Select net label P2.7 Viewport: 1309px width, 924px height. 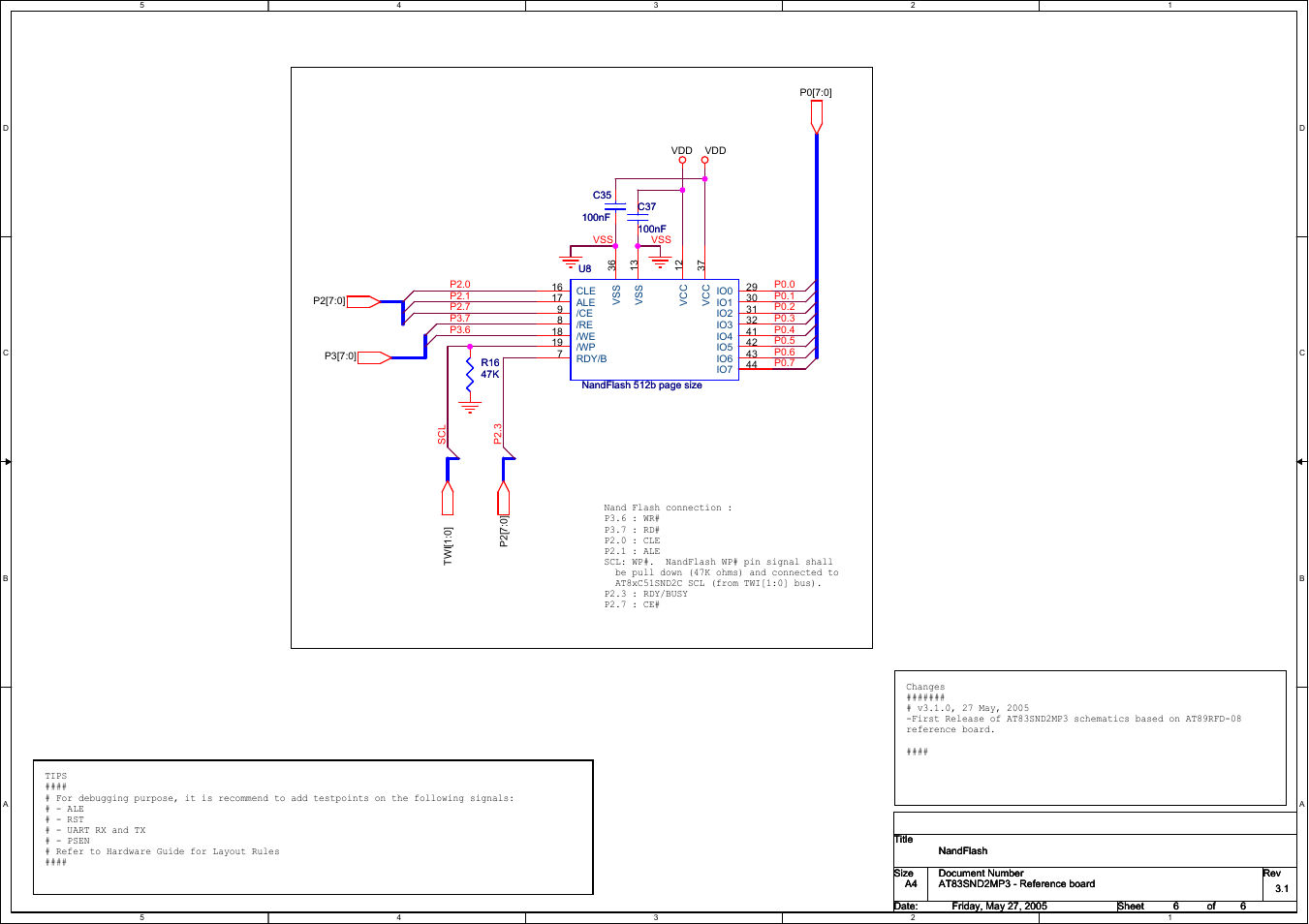[x=460, y=306]
